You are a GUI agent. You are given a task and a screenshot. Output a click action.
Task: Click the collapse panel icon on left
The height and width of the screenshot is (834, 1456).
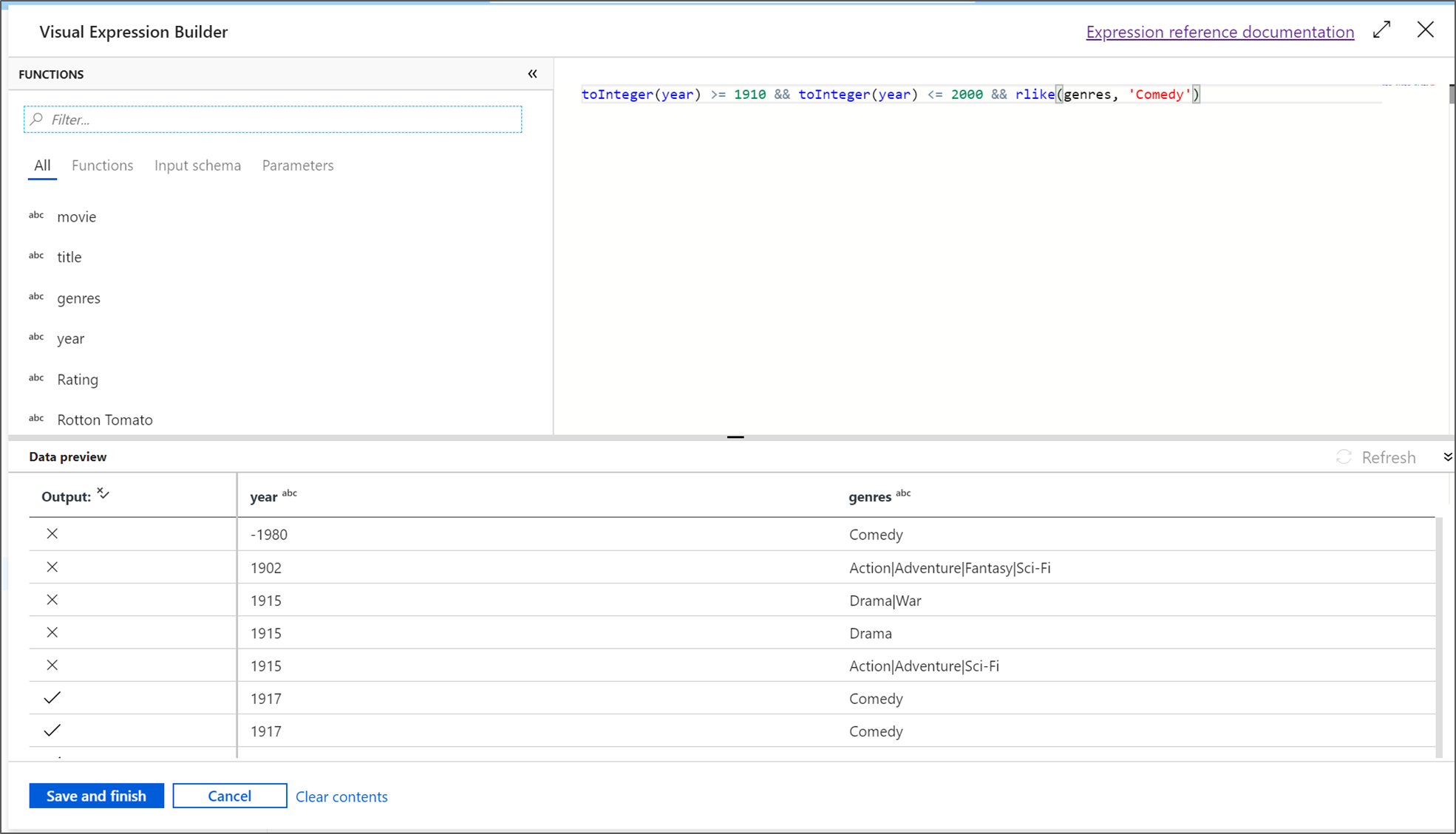(533, 74)
